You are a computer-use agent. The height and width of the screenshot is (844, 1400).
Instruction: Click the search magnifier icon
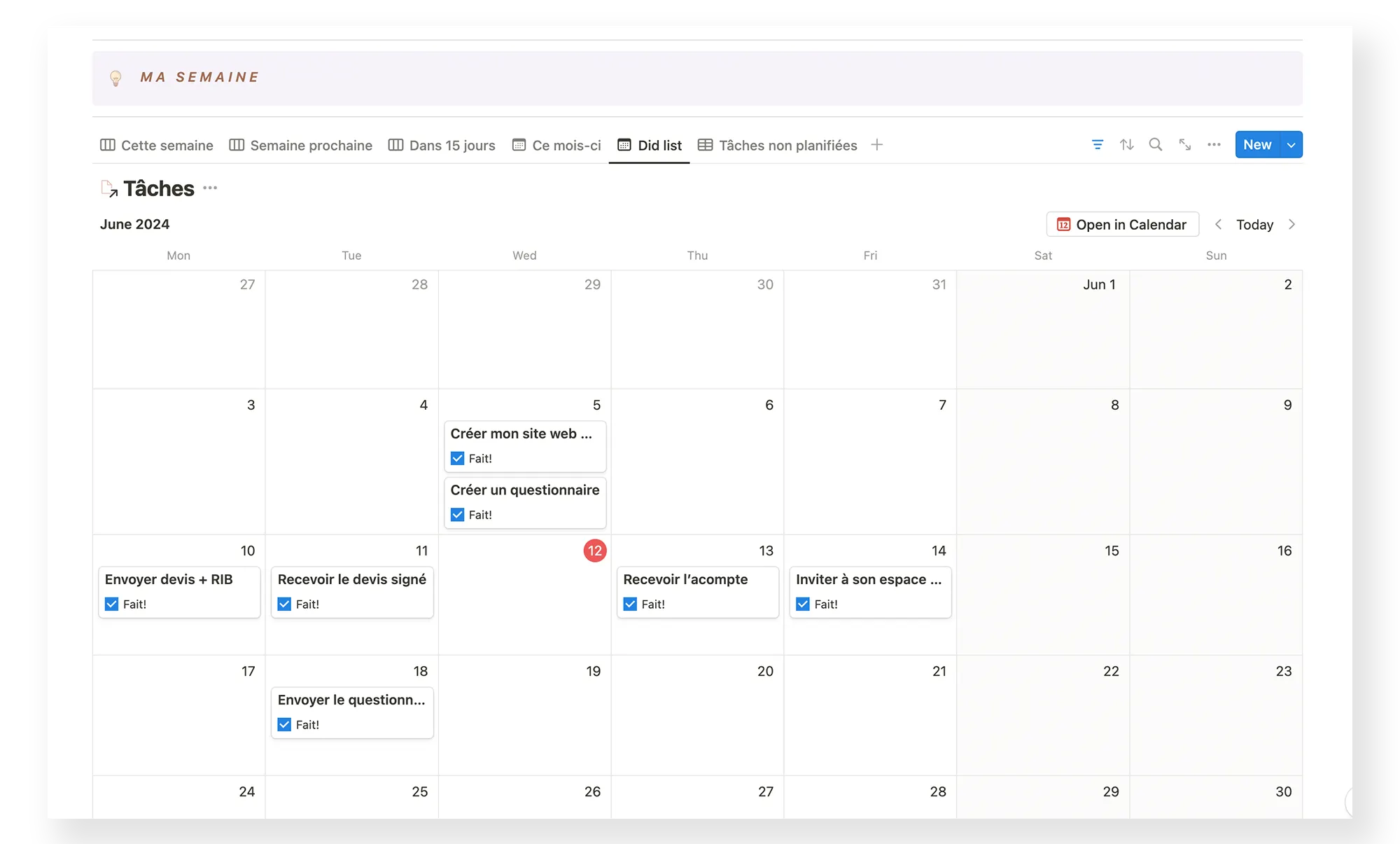[1156, 145]
